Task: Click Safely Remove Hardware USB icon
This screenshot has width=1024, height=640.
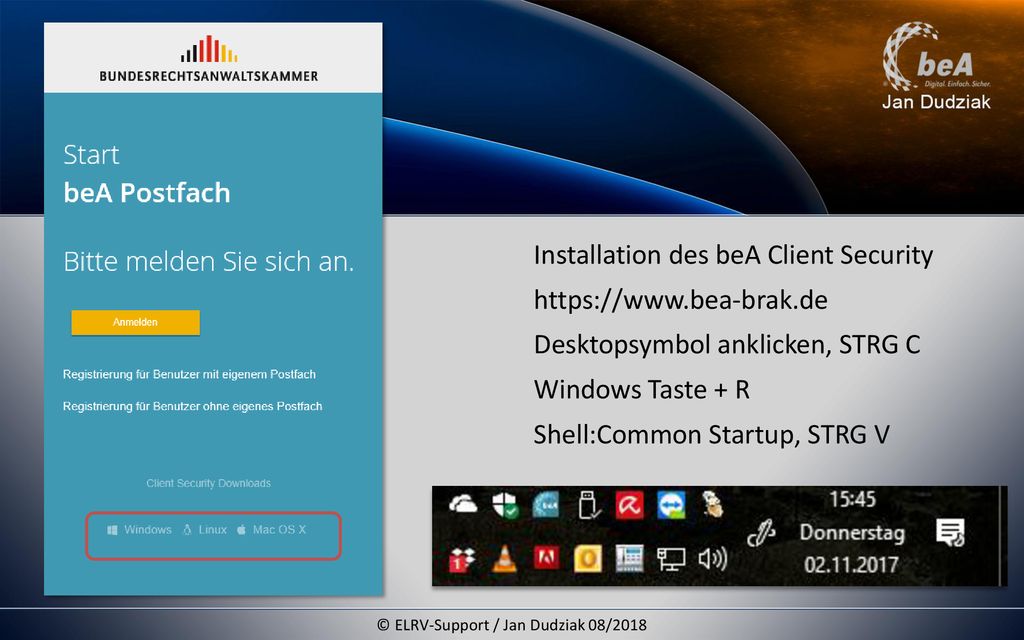Action: point(589,505)
